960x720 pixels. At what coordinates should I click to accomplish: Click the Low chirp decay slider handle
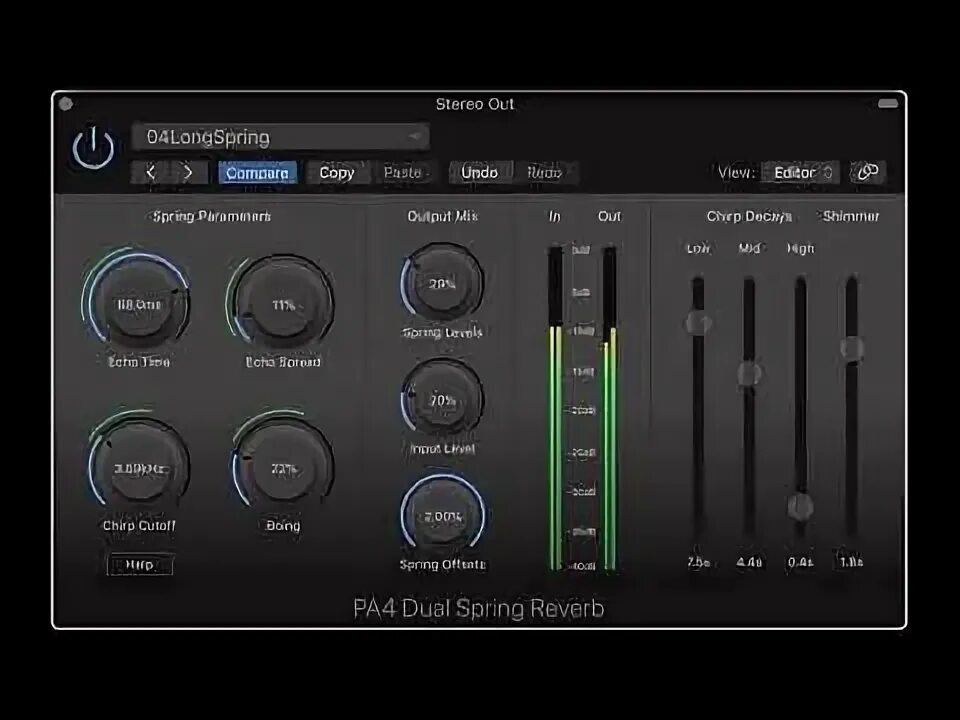[698, 322]
